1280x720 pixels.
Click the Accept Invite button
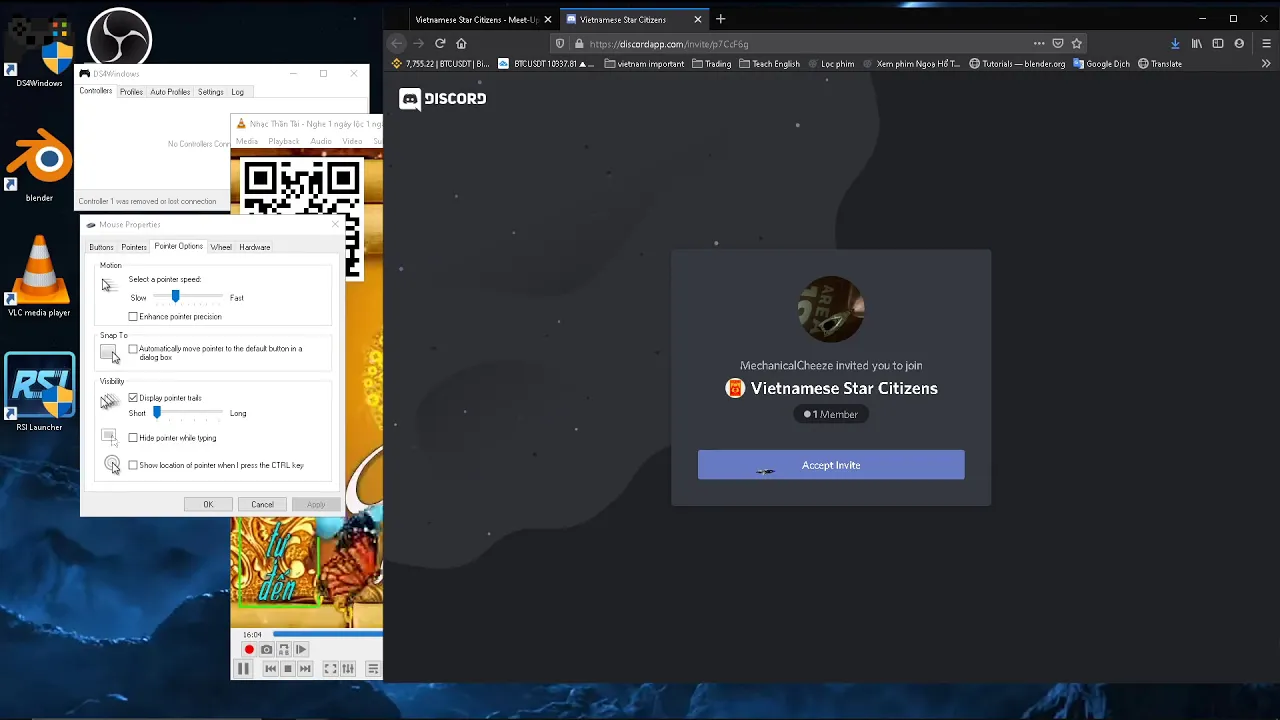(831, 465)
